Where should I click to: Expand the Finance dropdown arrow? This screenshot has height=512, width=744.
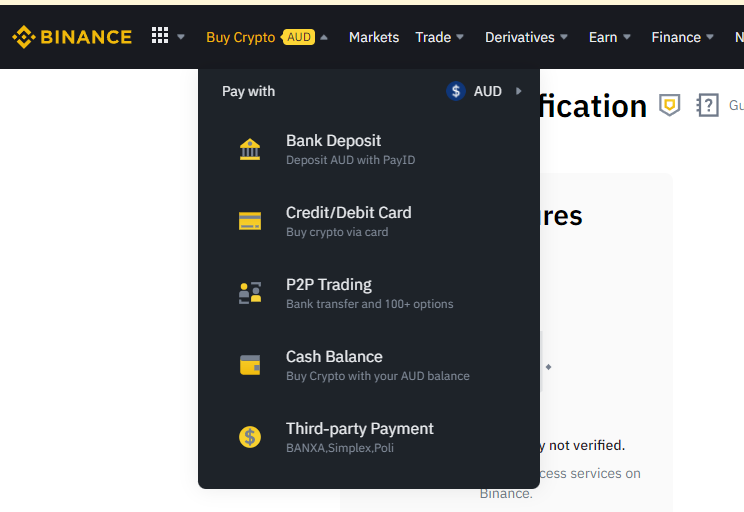pyautogui.click(x=710, y=37)
